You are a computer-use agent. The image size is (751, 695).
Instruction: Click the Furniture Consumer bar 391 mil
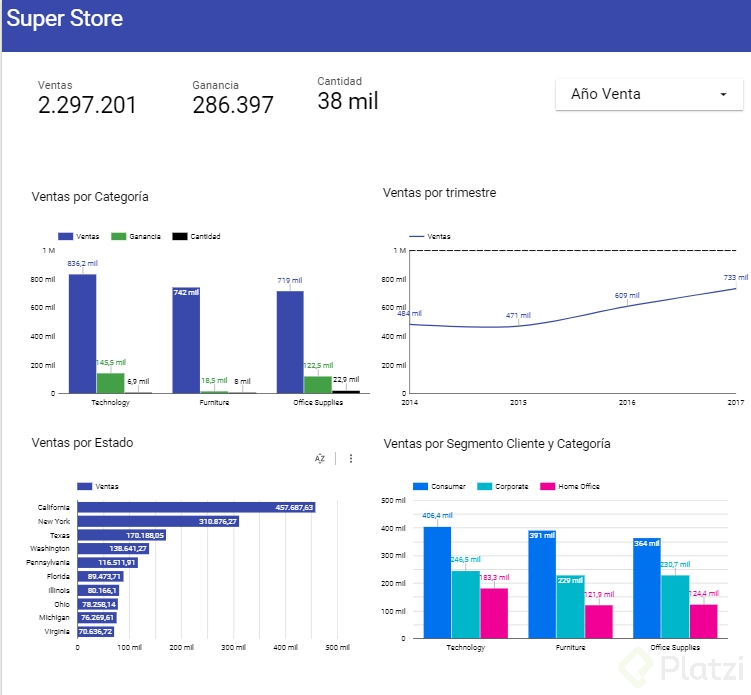[542, 584]
